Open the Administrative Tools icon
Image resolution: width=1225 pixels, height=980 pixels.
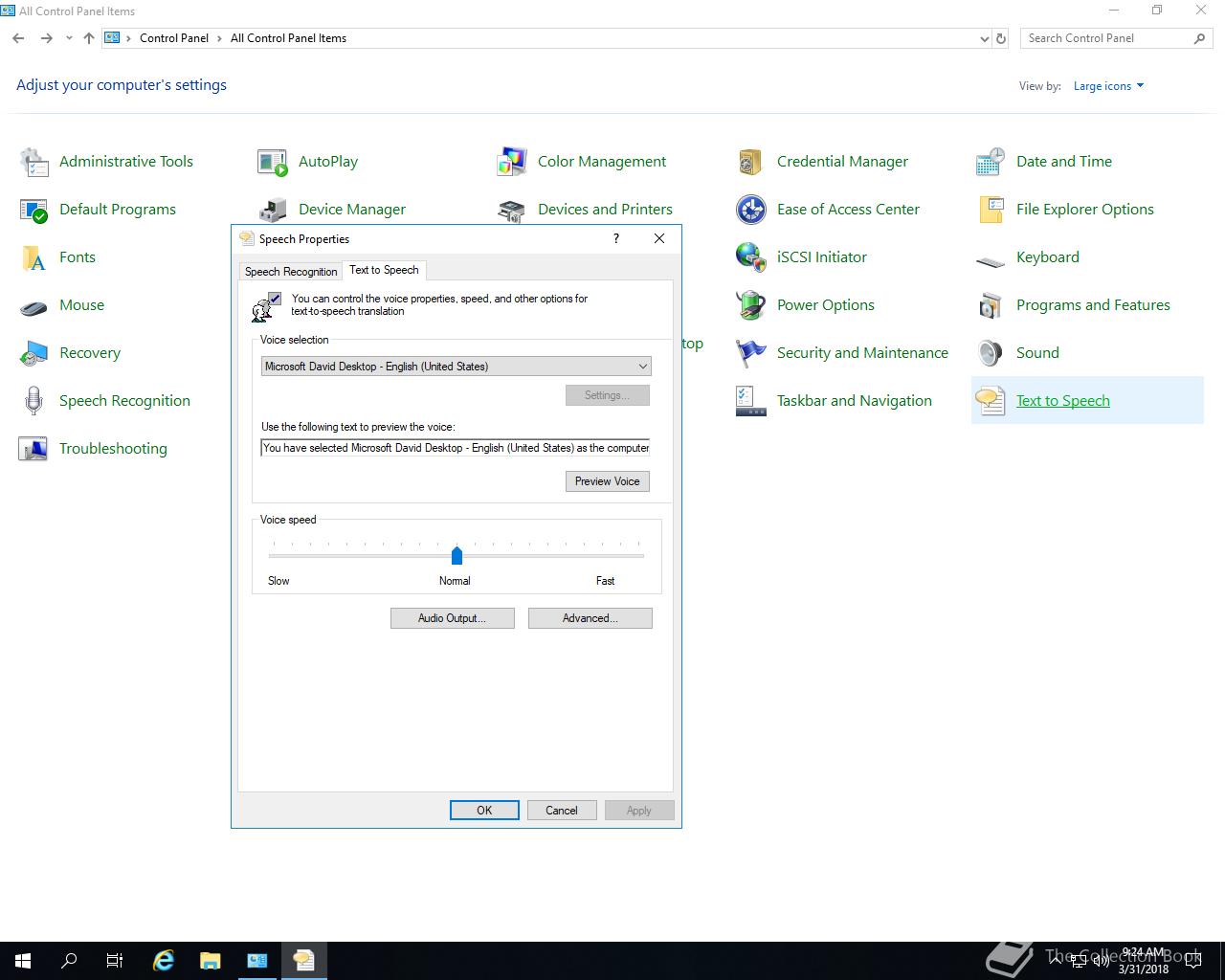point(33,162)
